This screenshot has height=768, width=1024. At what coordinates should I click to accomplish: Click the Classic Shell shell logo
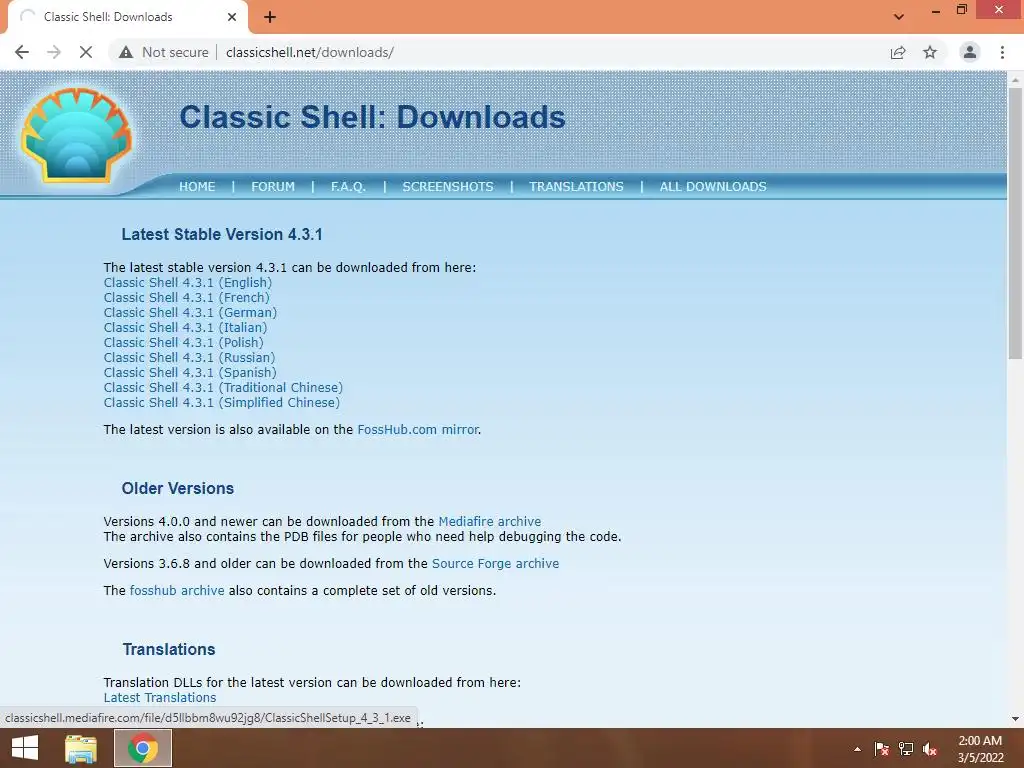coord(76,135)
